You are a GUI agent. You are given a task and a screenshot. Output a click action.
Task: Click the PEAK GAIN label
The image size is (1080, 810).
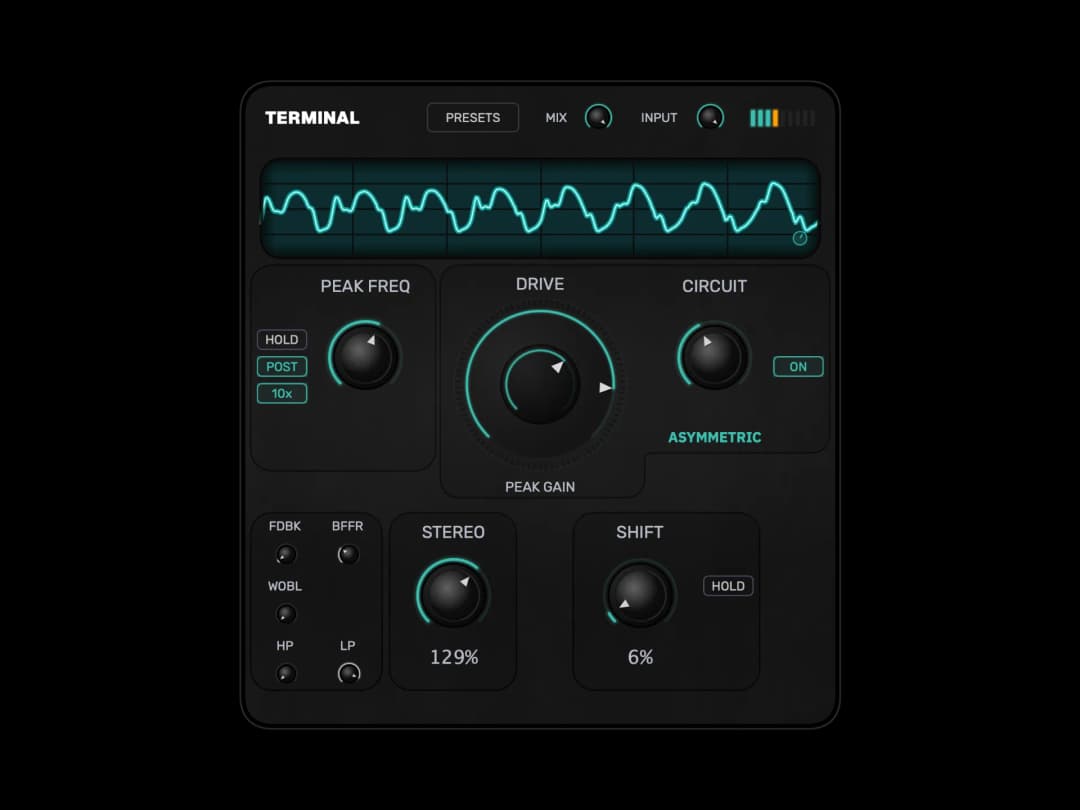(539, 487)
